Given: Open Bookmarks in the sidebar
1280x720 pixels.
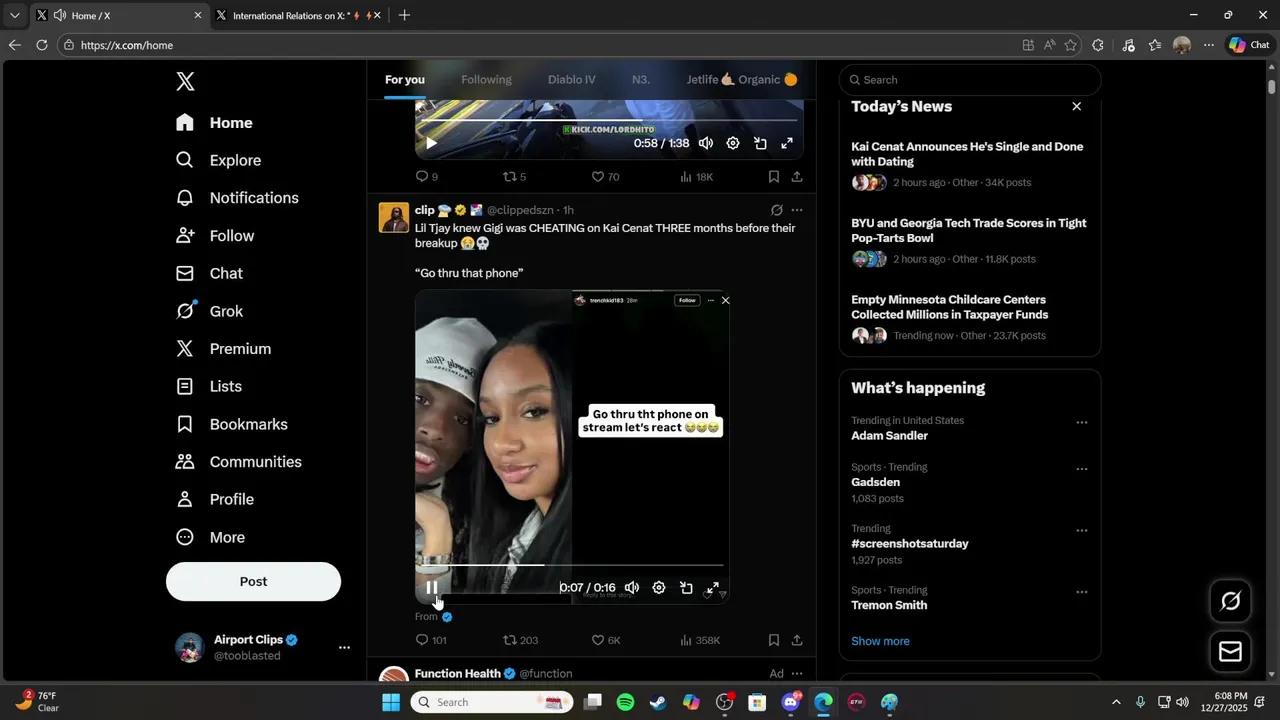Looking at the screenshot, I should (231, 424).
